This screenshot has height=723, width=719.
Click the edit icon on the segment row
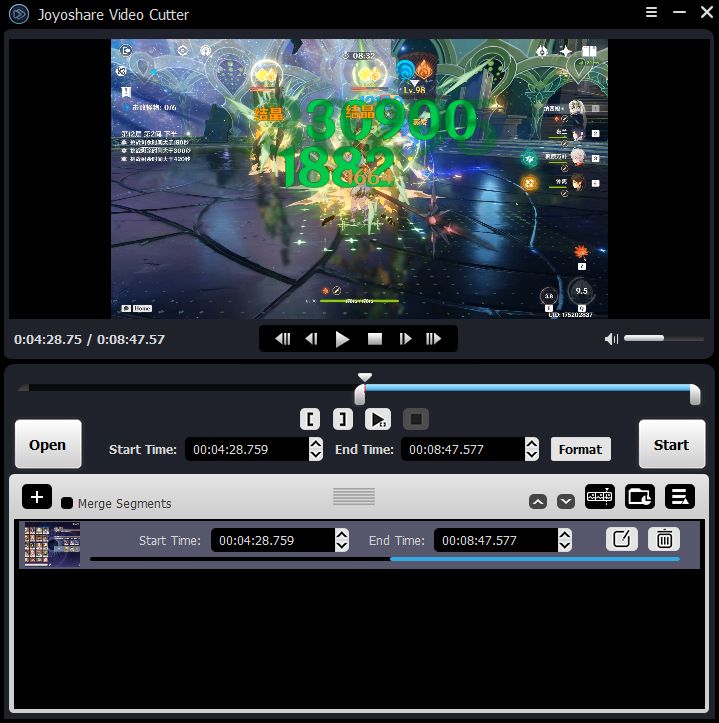click(x=621, y=540)
